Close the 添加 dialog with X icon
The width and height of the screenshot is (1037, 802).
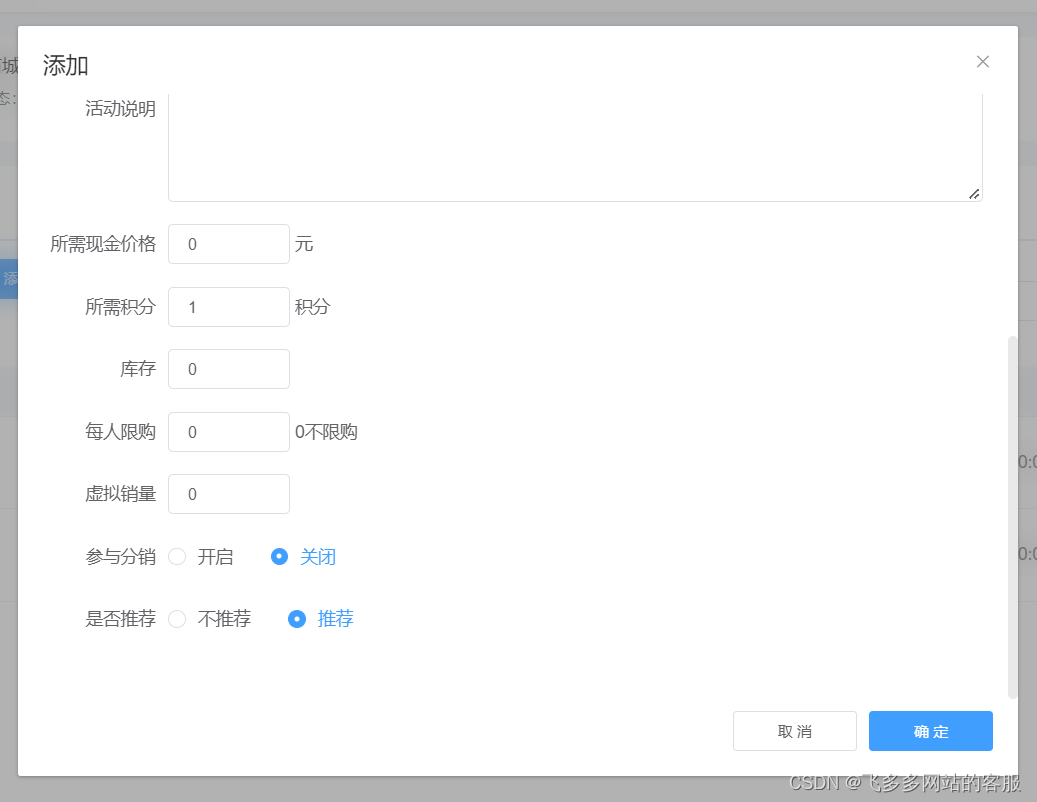(x=982, y=61)
